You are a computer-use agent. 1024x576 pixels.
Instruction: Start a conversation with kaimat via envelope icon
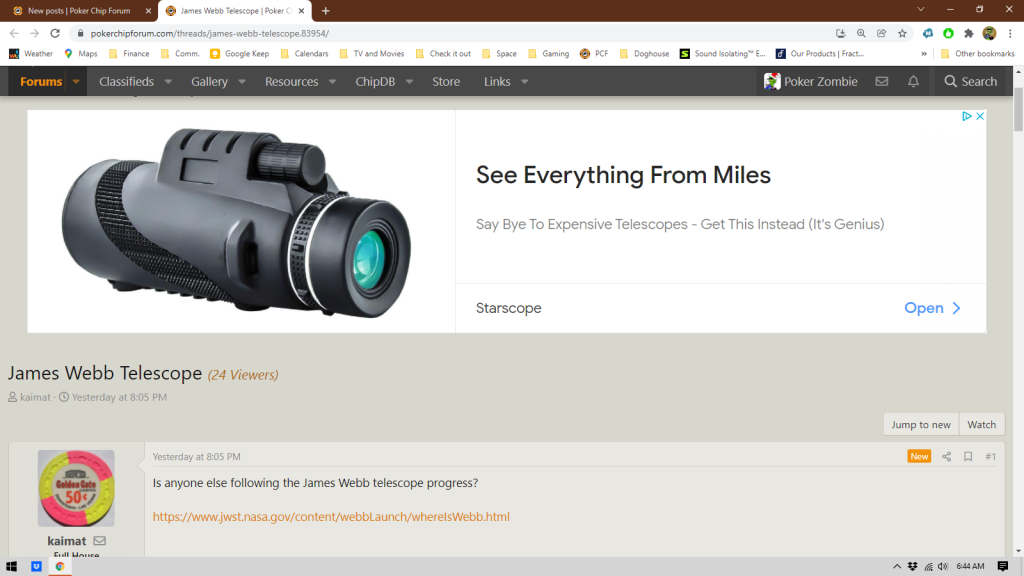pyautogui.click(x=99, y=541)
